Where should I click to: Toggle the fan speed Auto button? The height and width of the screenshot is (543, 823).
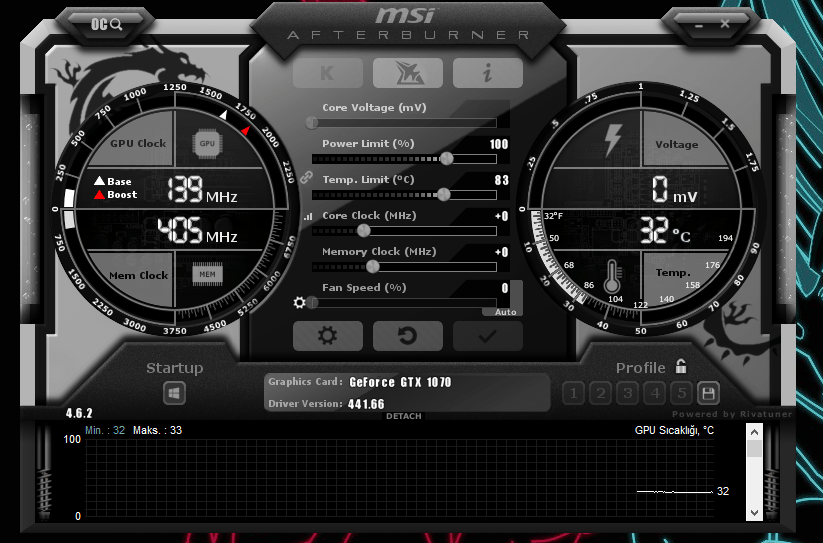tap(505, 312)
